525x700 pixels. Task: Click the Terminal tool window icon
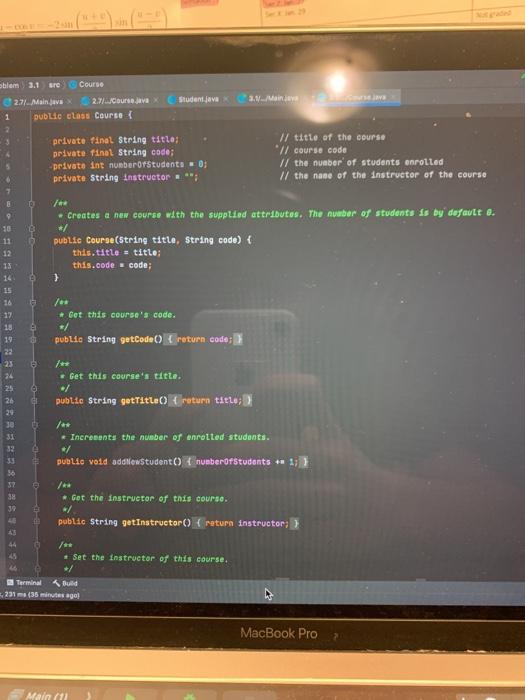(x=10, y=583)
